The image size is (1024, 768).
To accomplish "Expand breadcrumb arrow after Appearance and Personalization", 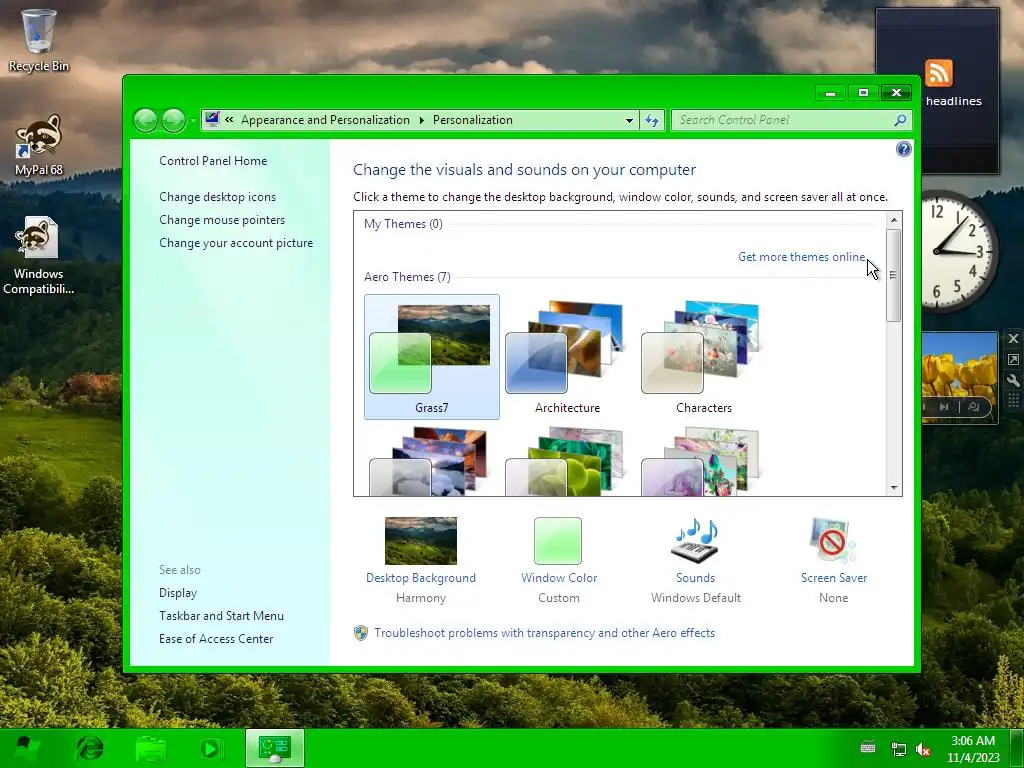I will point(421,120).
